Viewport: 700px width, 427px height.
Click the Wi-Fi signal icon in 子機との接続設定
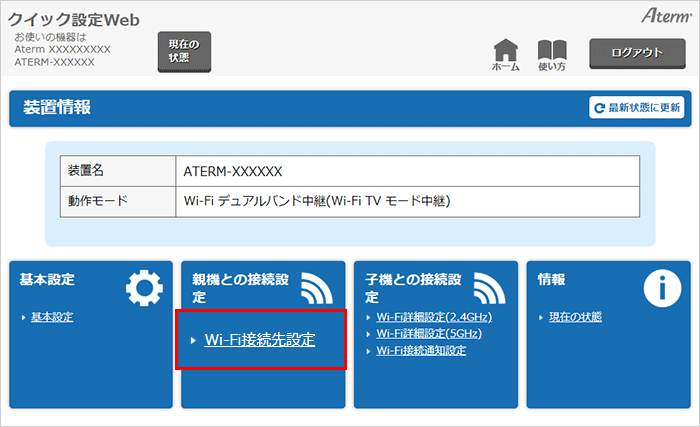488,287
